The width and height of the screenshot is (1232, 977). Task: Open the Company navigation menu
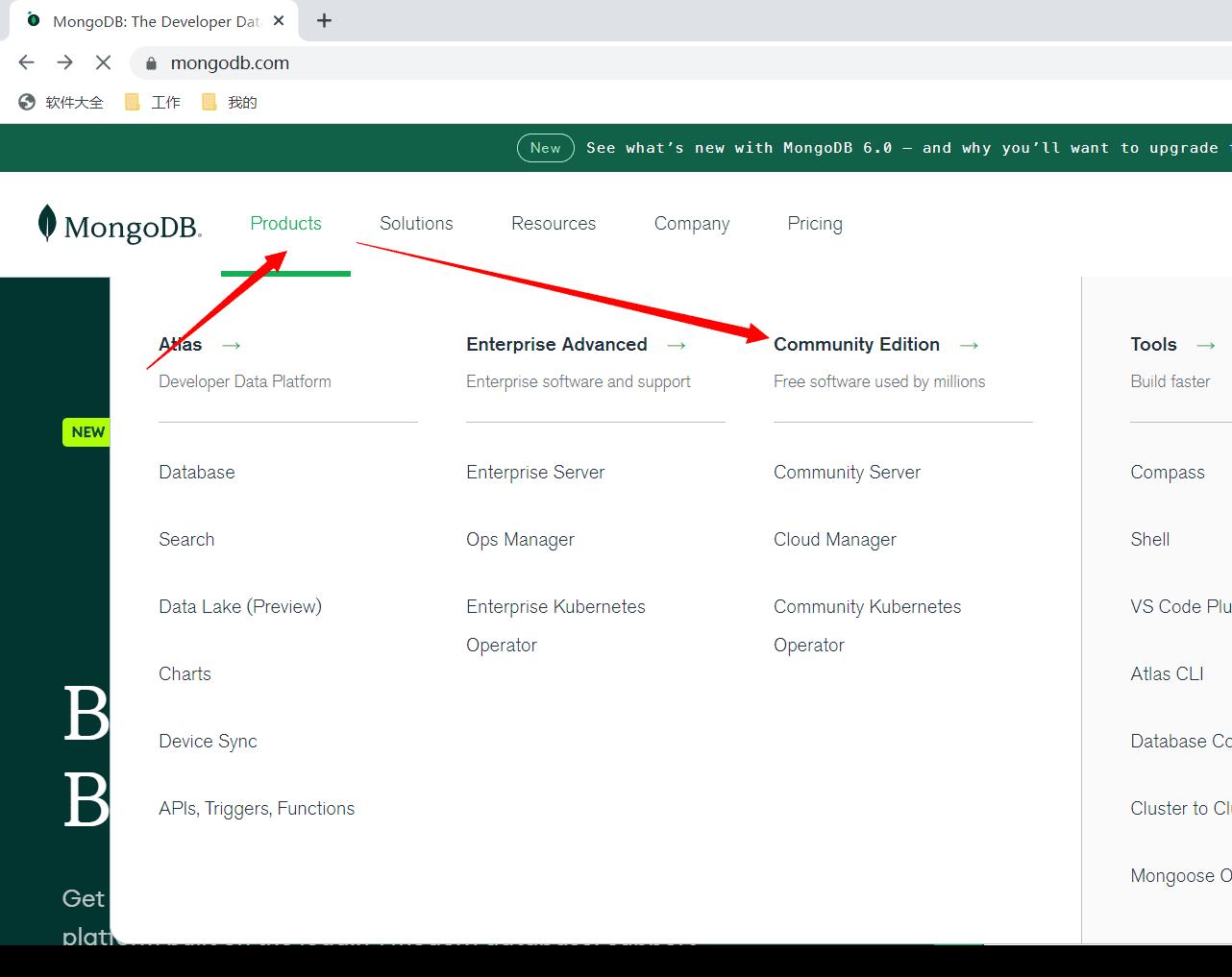click(692, 223)
